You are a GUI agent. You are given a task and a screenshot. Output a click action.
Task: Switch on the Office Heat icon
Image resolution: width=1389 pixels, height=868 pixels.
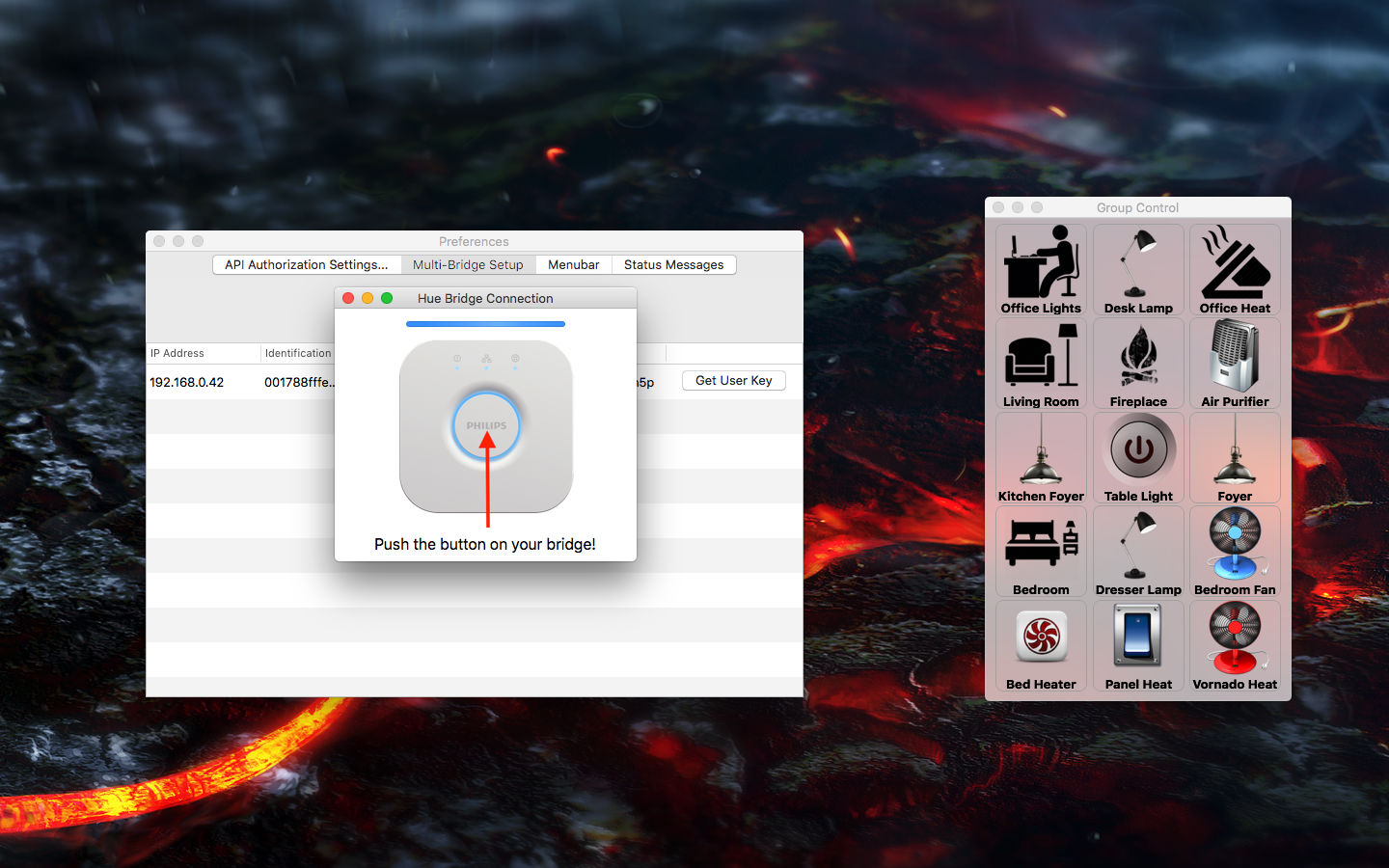click(x=1235, y=270)
